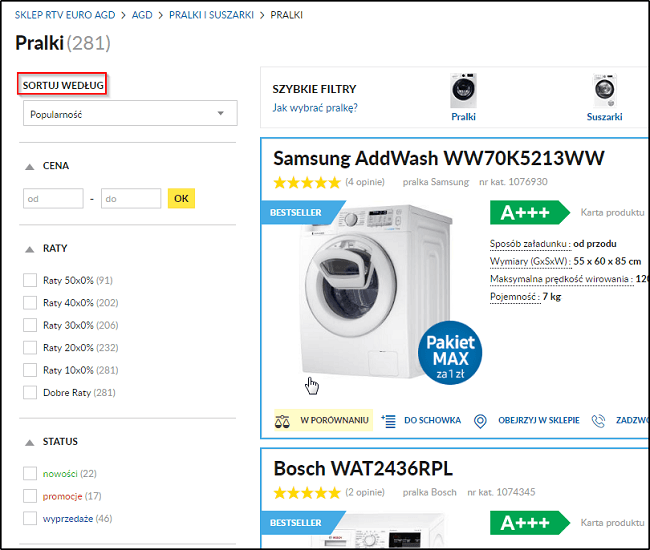Click the store location pin icon
The width and height of the screenshot is (650, 550).
tap(479, 421)
